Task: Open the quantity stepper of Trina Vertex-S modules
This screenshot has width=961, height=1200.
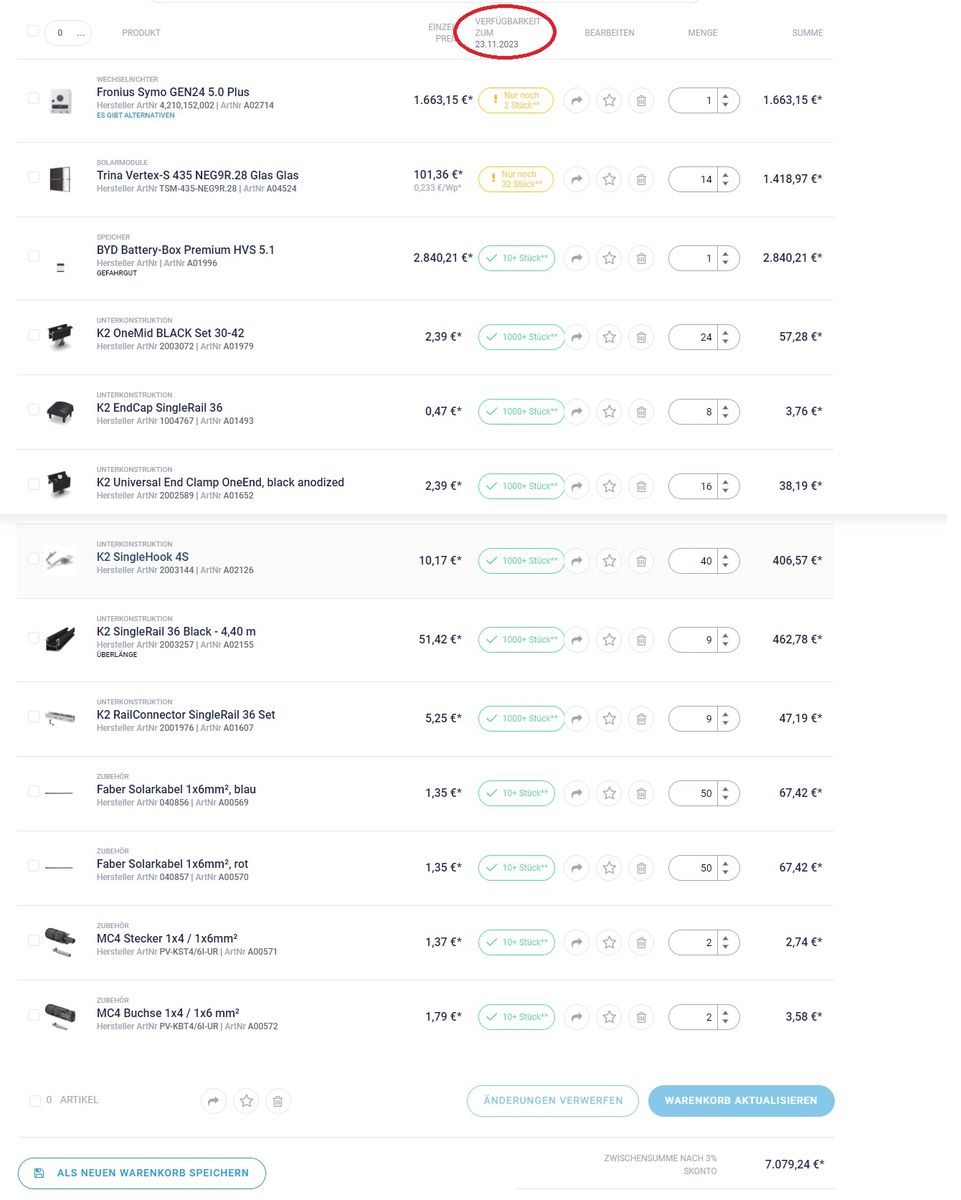Action: click(x=726, y=180)
